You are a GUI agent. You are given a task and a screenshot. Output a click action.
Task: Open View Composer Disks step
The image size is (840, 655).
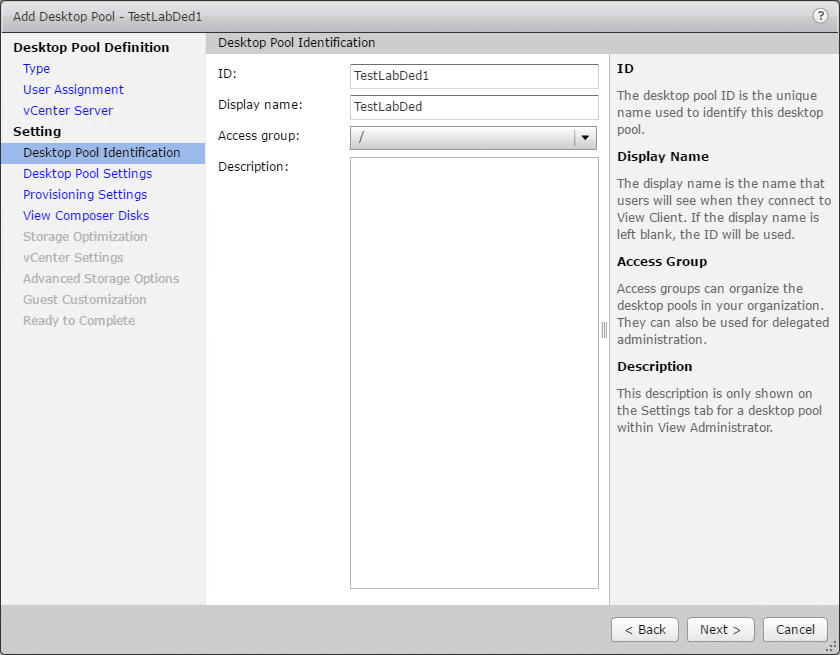pyautogui.click(x=86, y=216)
